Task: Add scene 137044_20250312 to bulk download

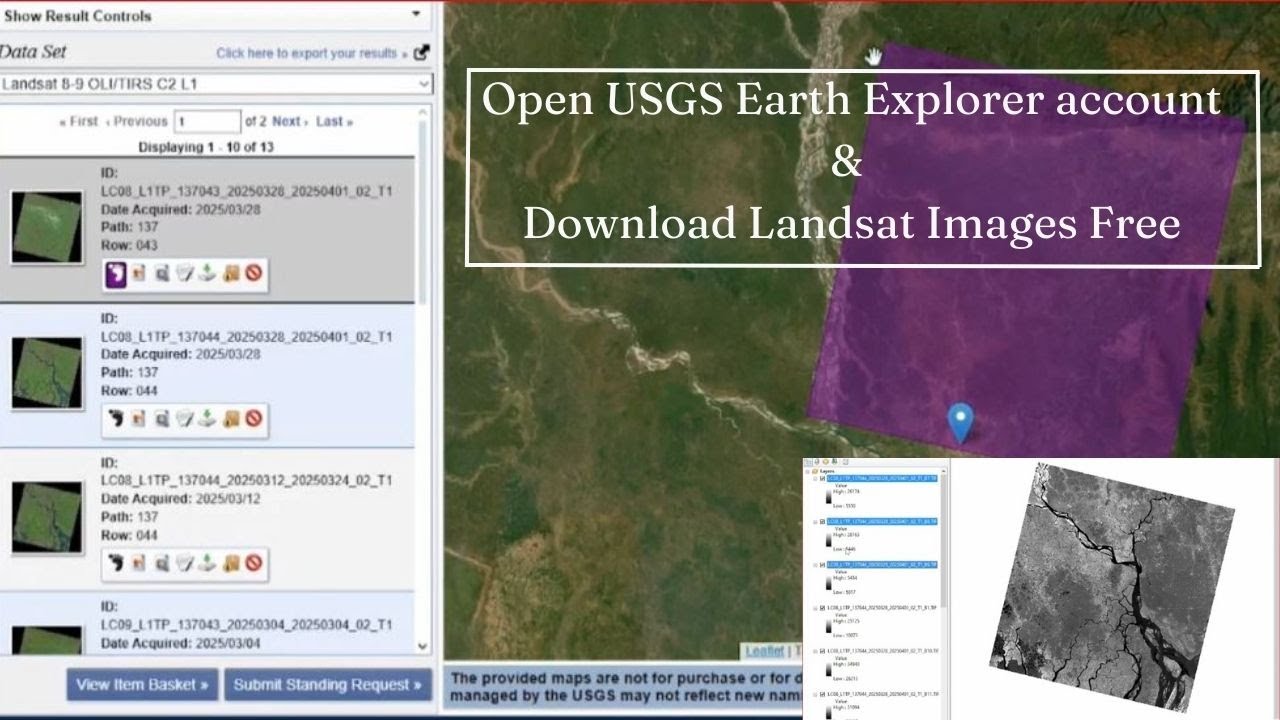Action: (231, 563)
